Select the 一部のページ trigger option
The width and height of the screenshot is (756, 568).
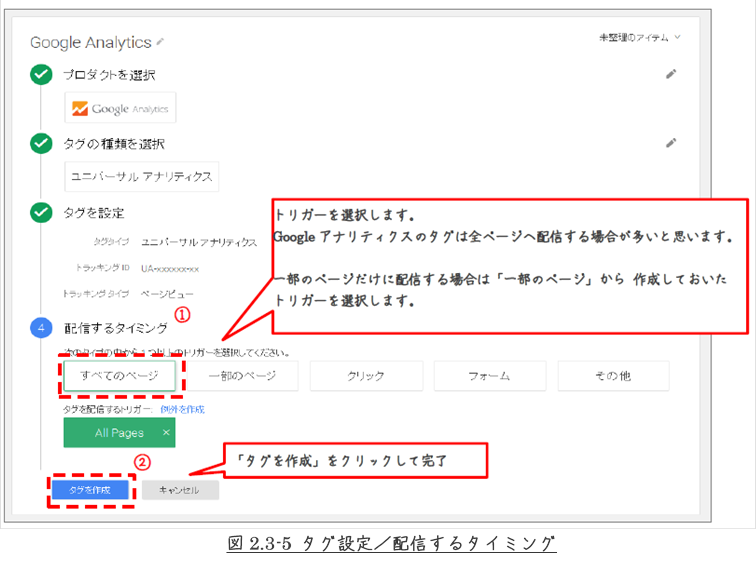[242, 376]
